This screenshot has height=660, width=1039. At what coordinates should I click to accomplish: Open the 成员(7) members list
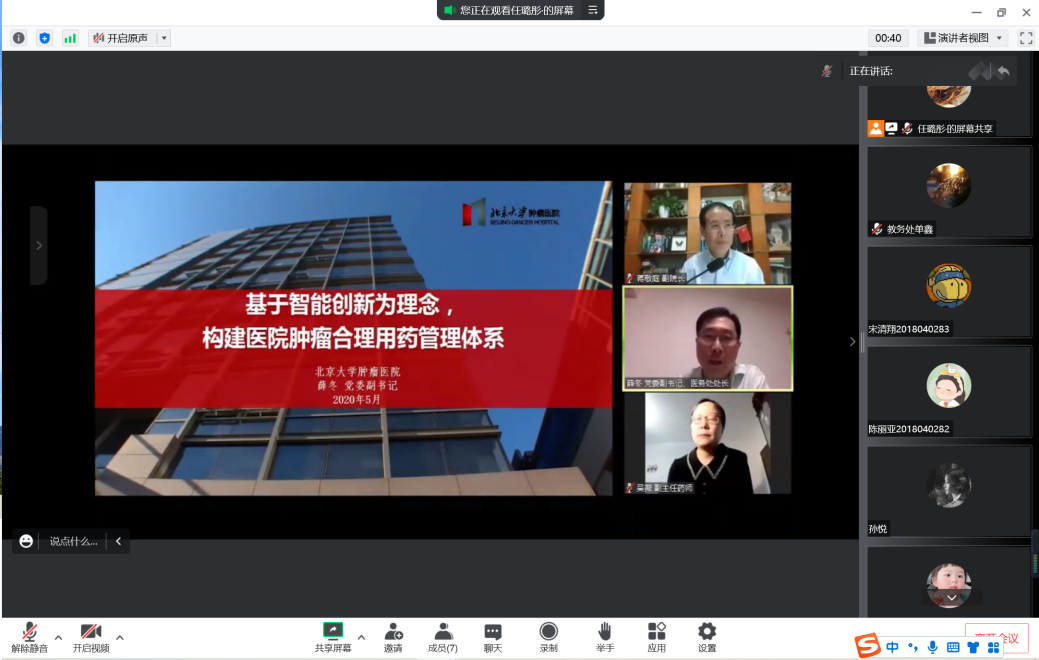click(443, 637)
